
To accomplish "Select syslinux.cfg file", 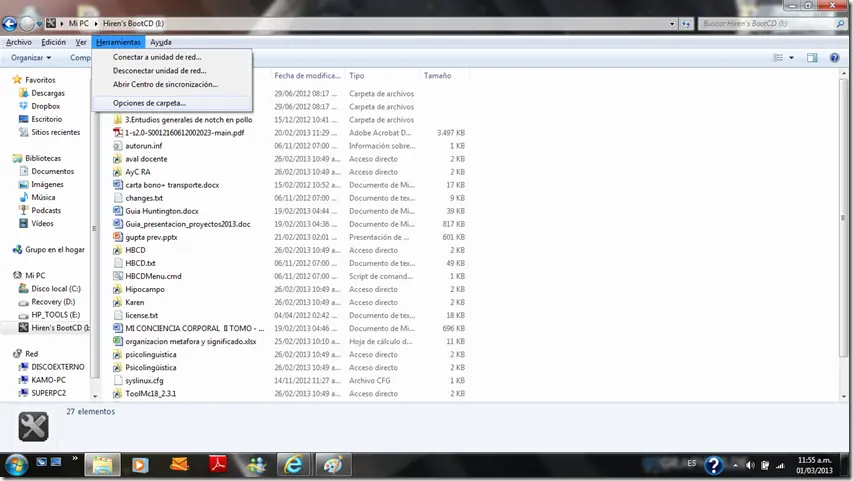I will 144,381.
